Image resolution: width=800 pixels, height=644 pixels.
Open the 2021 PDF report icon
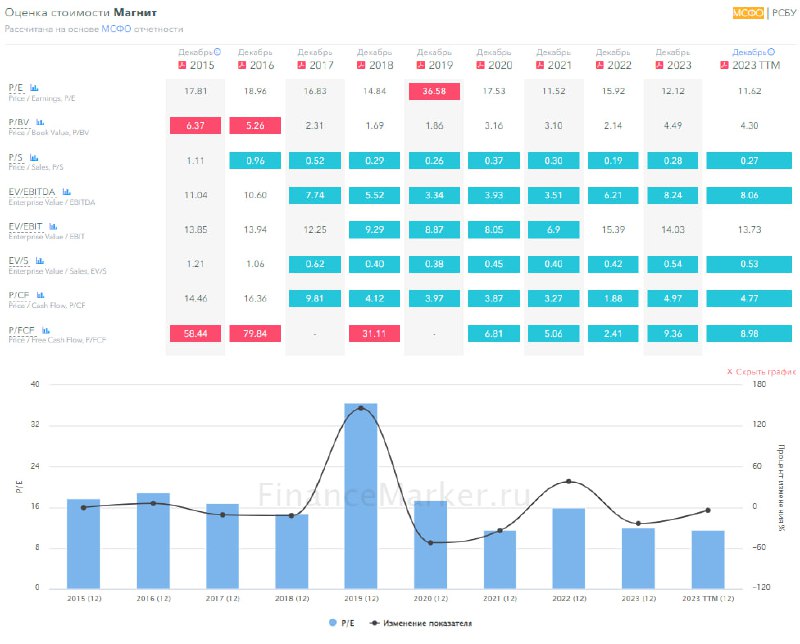click(540, 65)
